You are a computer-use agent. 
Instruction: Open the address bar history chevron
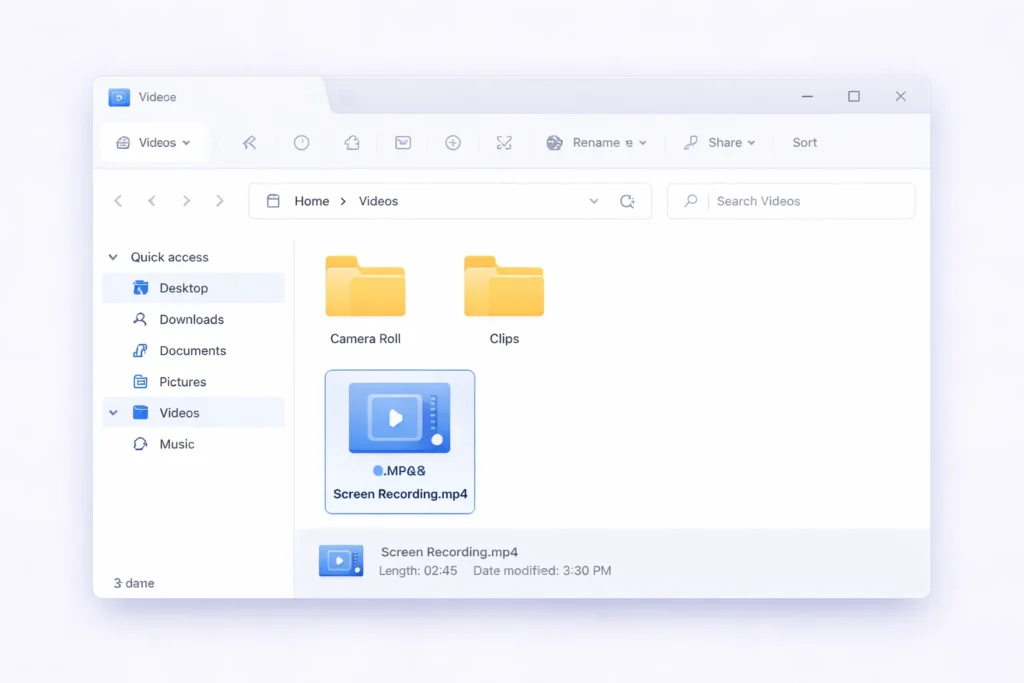pyautogui.click(x=594, y=201)
